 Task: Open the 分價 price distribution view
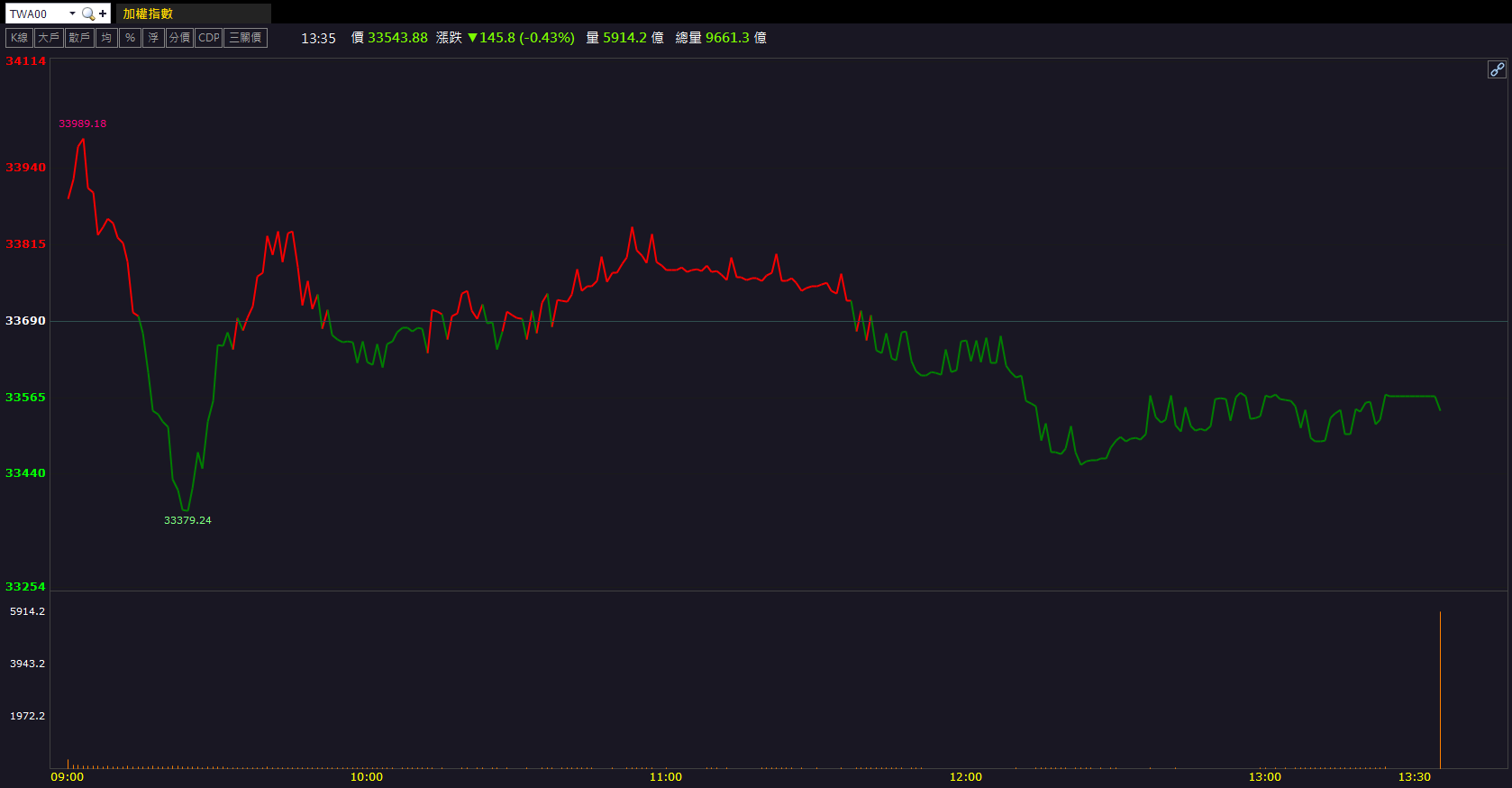tap(179, 38)
